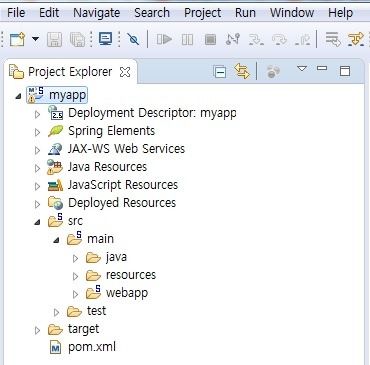This screenshot has width=370, height=365.
Task: Click the Resume debug icon
Action: pyautogui.click(x=164, y=40)
